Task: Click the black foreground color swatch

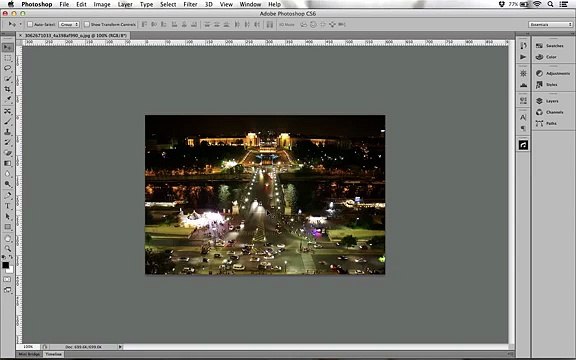Action: (5, 265)
